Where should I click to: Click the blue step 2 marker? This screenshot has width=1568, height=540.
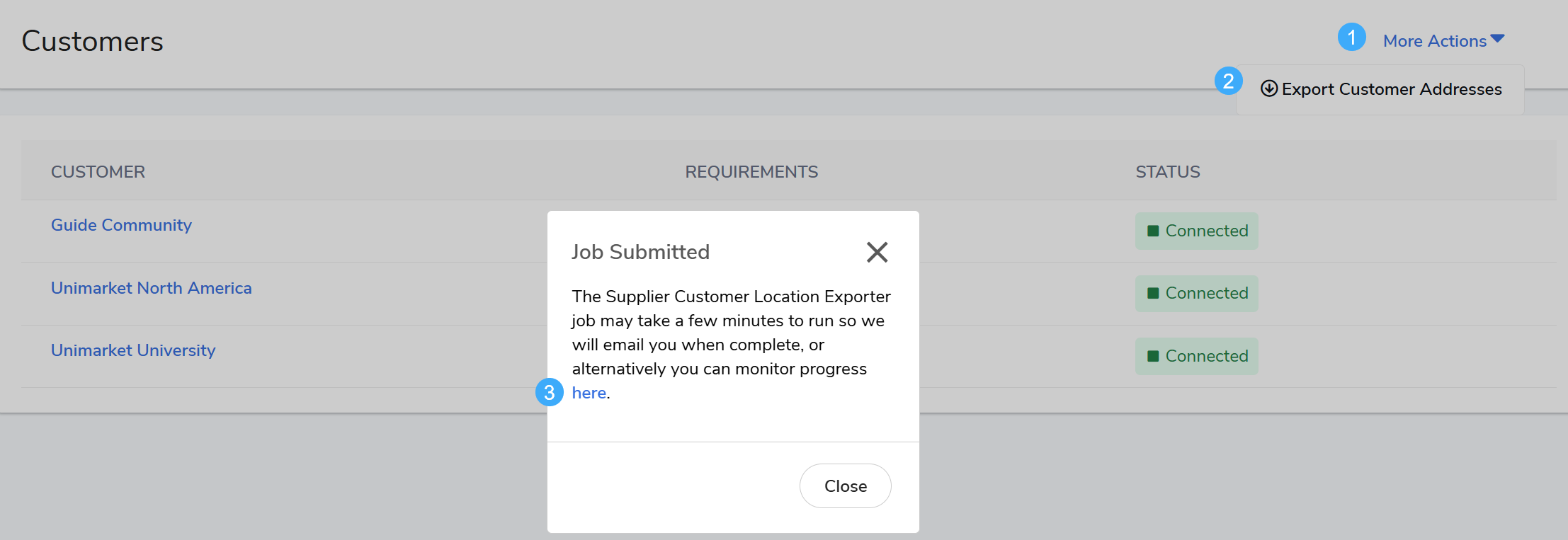coord(1228,81)
